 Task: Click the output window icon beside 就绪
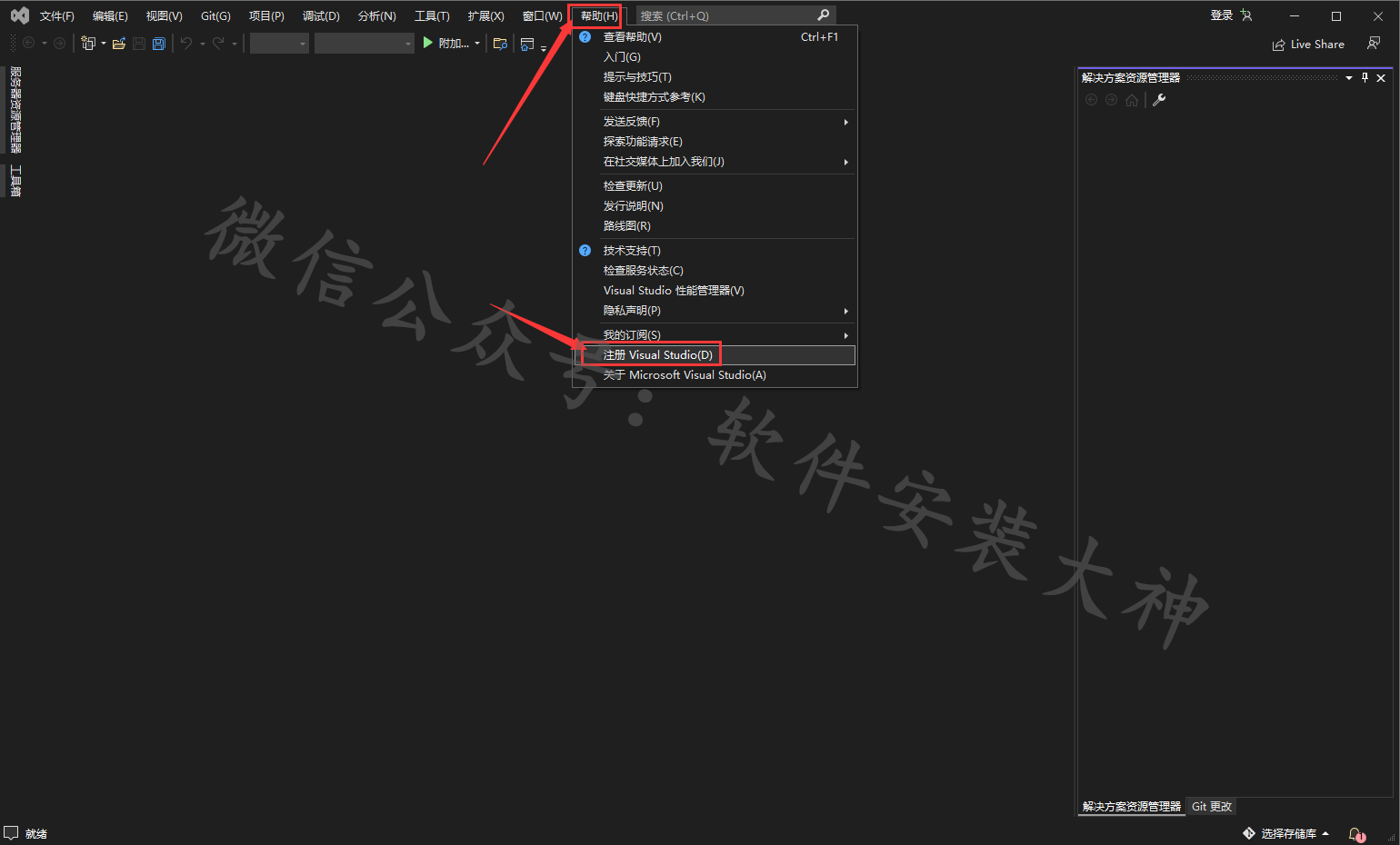(x=11, y=832)
